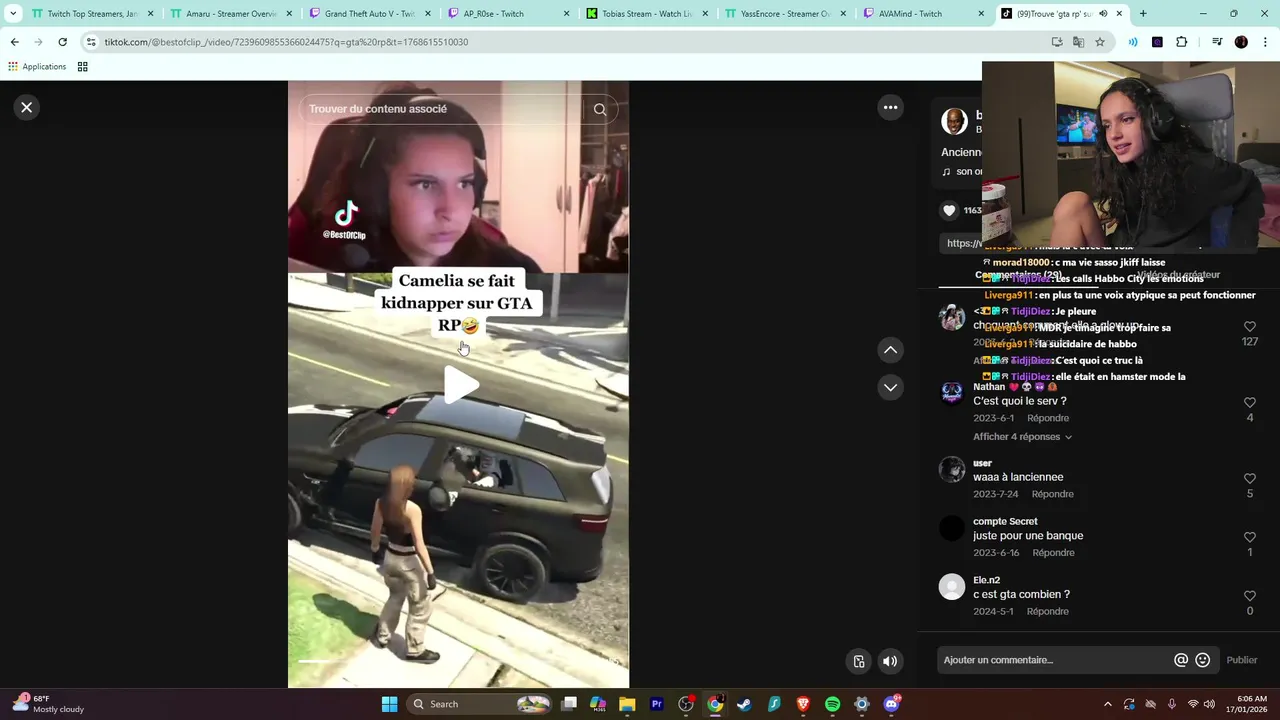Open Chrome three-dot menu

click(1264, 42)
